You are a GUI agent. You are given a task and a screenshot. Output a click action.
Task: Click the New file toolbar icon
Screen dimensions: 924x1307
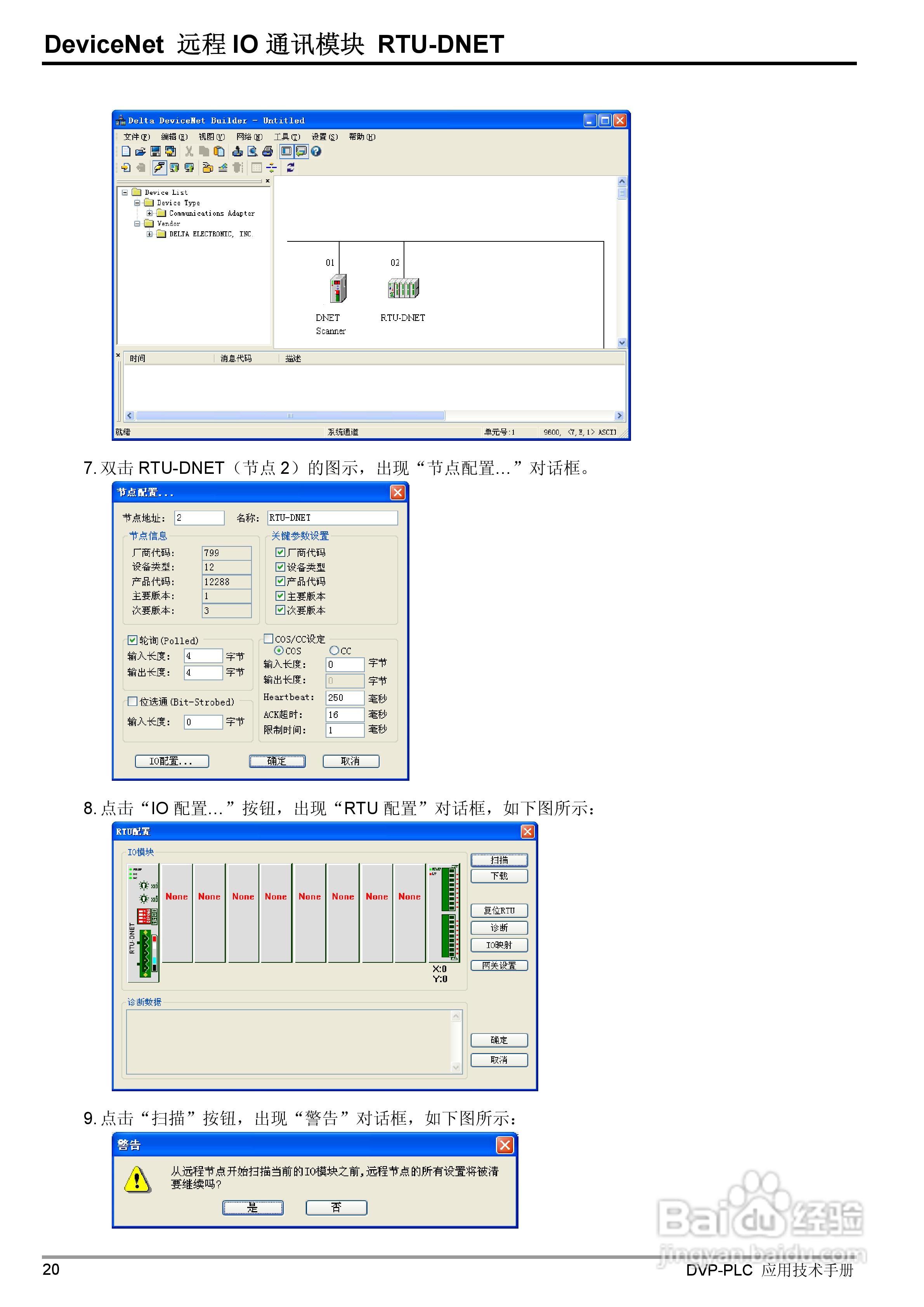(x=126, y=151)
